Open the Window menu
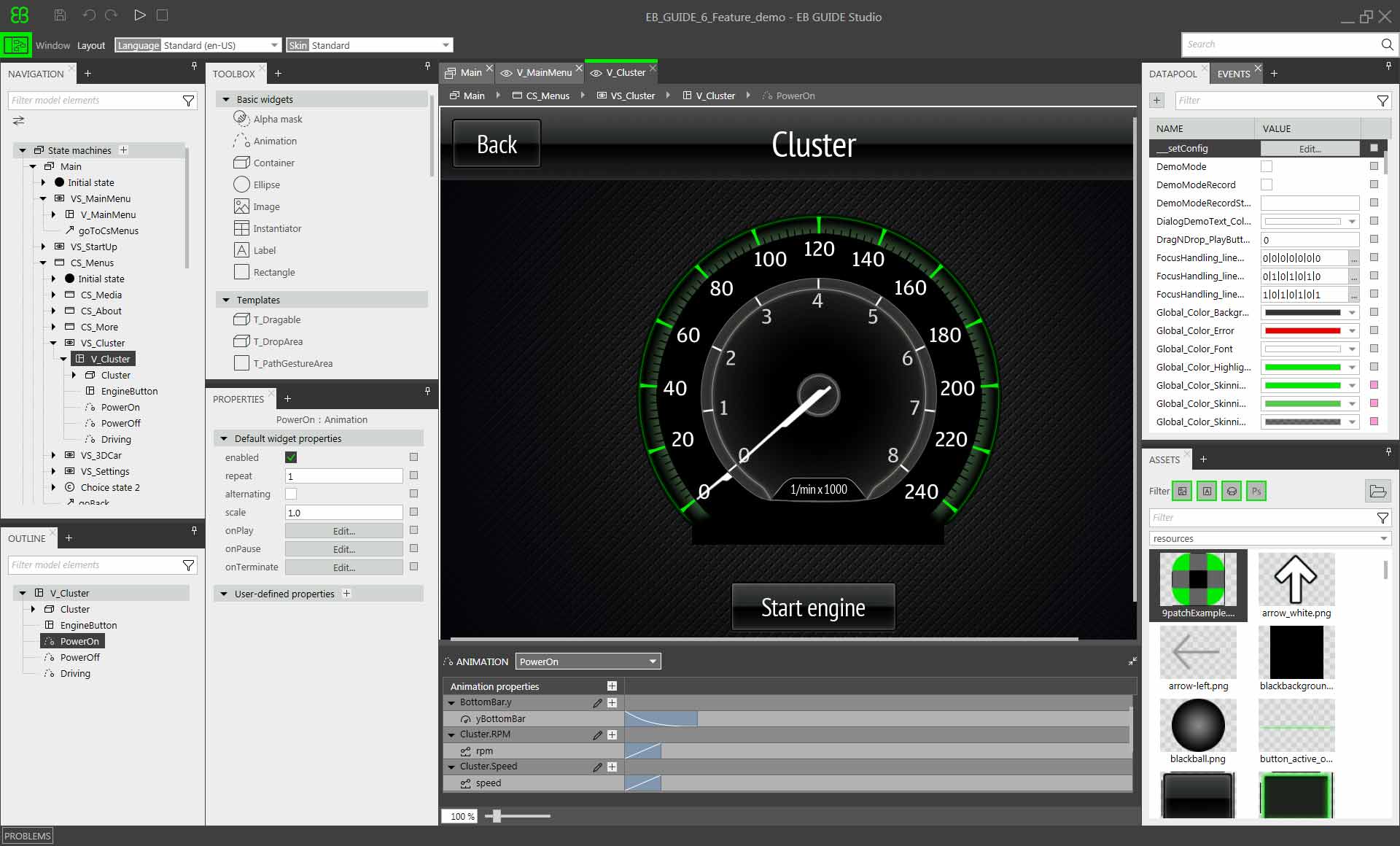This screenshot has height=846, width=1400. pyautogui.click(x=53, y=45)
